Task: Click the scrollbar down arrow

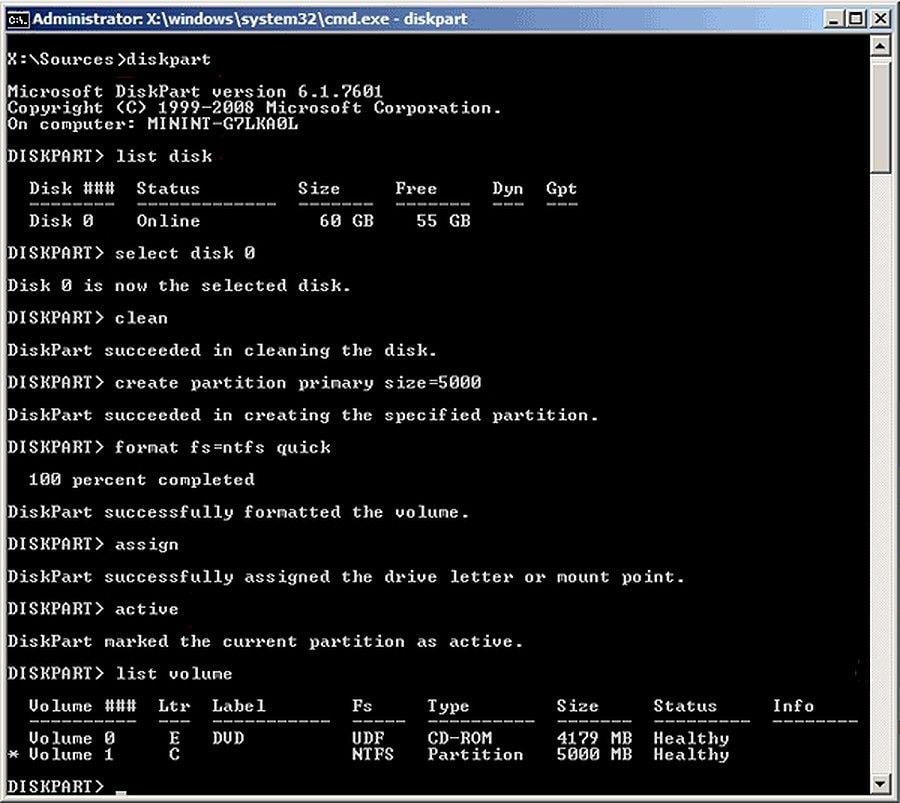Action: [880, 783]
